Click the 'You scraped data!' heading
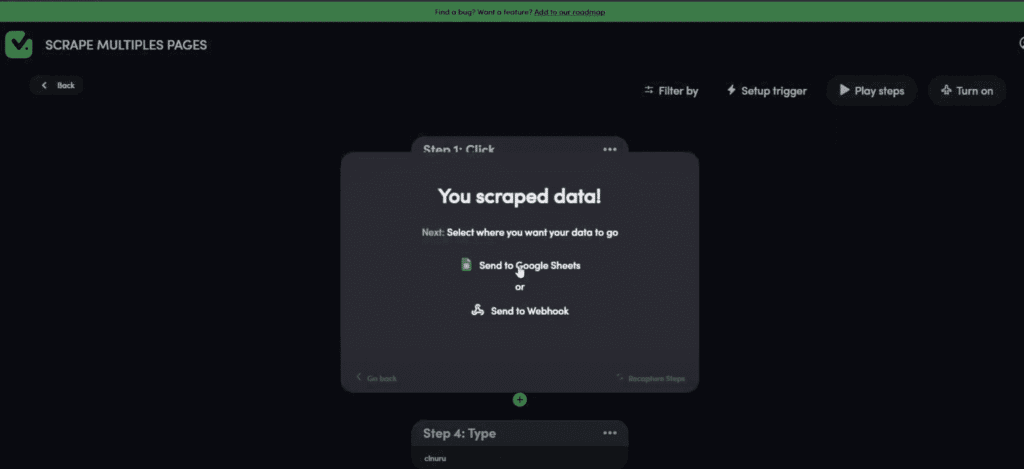Image resolution: width=1024 pixels, height=469 pixels. pyautogui.click(x=519, y=197)
